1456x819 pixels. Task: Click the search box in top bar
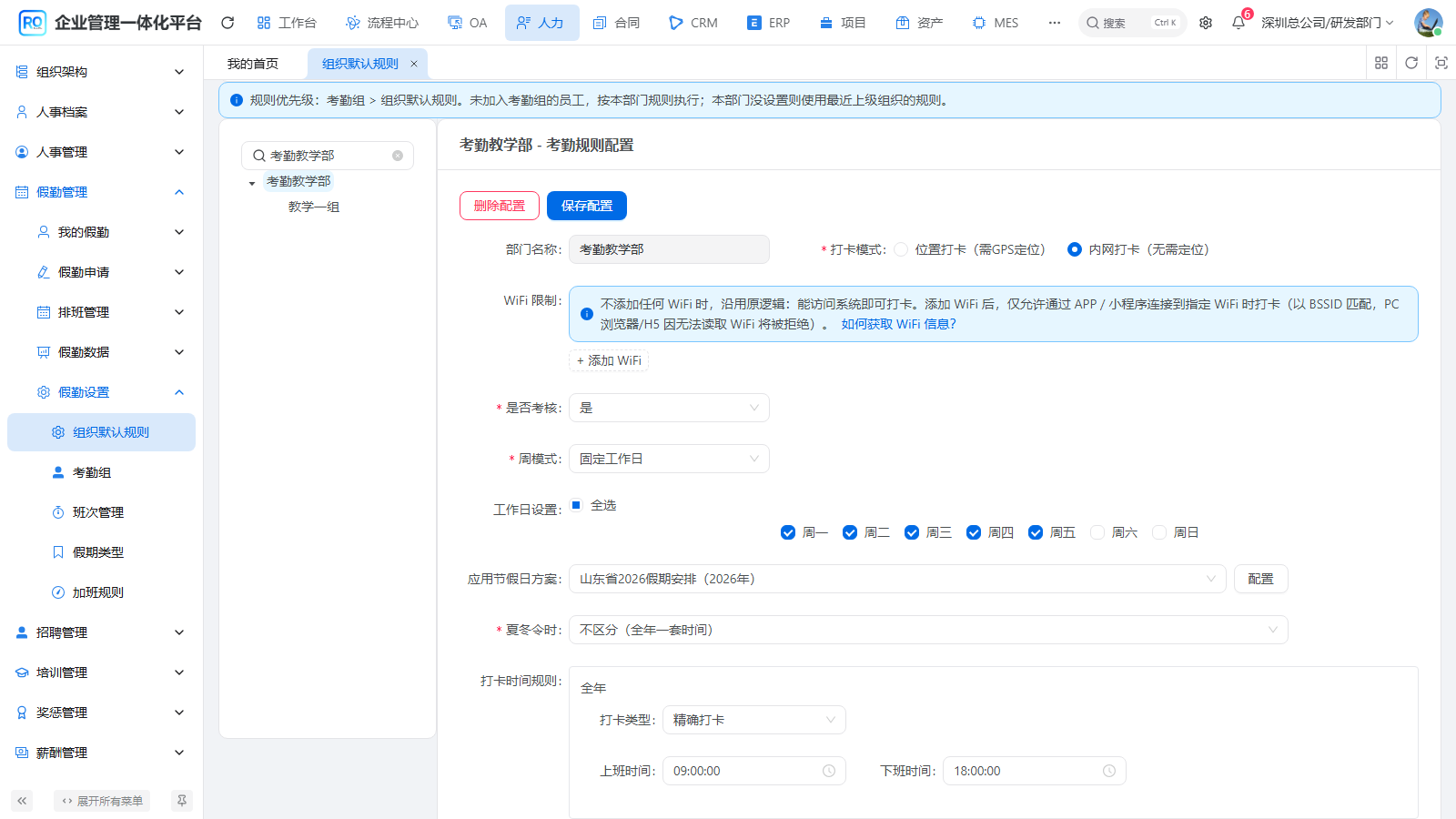click(x=1132, y=23)
